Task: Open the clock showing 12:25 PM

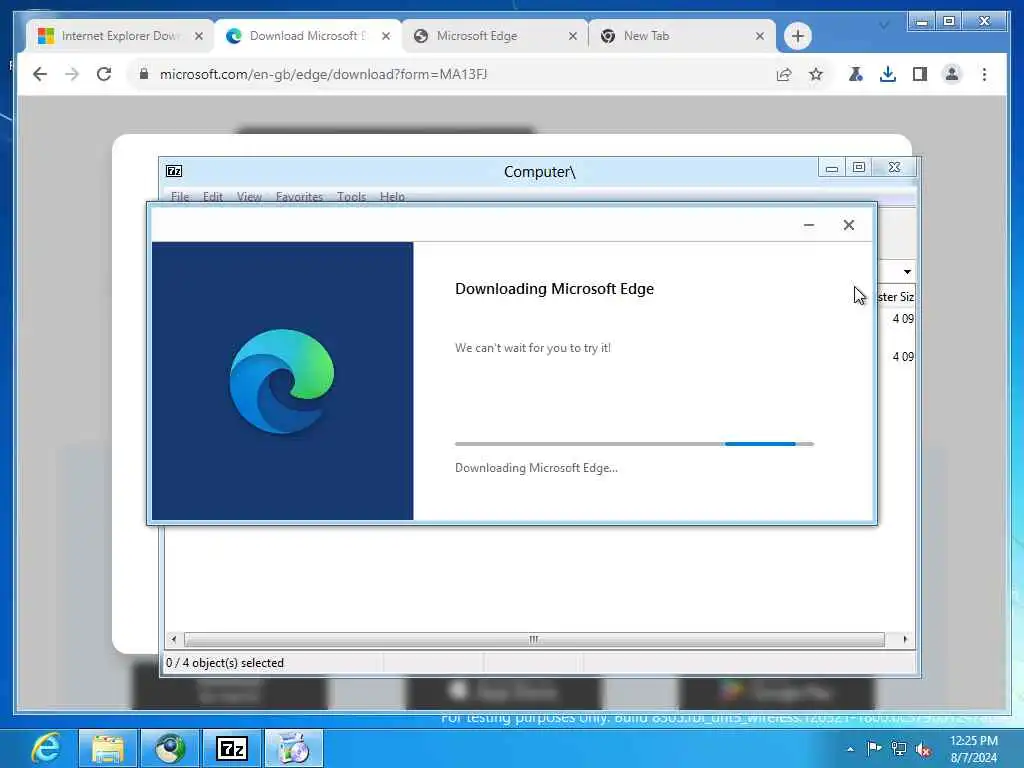Action: (974, 749)
